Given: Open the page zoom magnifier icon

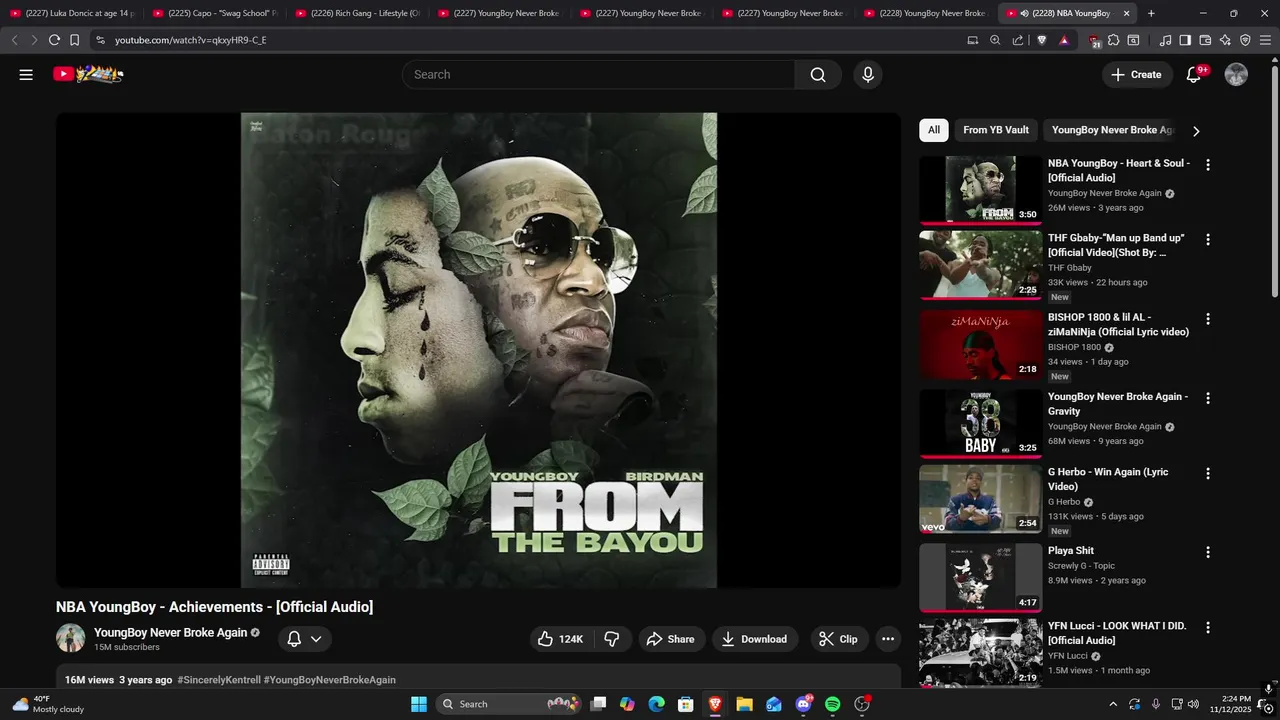Looking at the screenshot, I should tap(995, 40).
